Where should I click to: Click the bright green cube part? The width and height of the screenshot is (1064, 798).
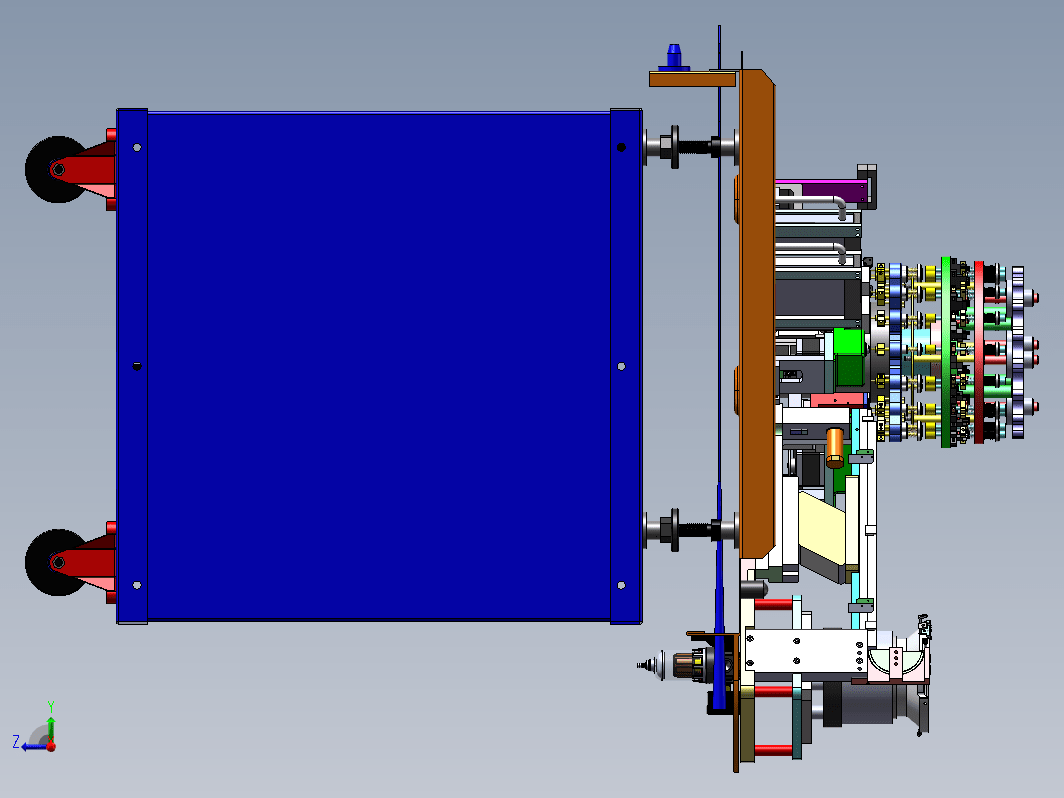point(848,356)
